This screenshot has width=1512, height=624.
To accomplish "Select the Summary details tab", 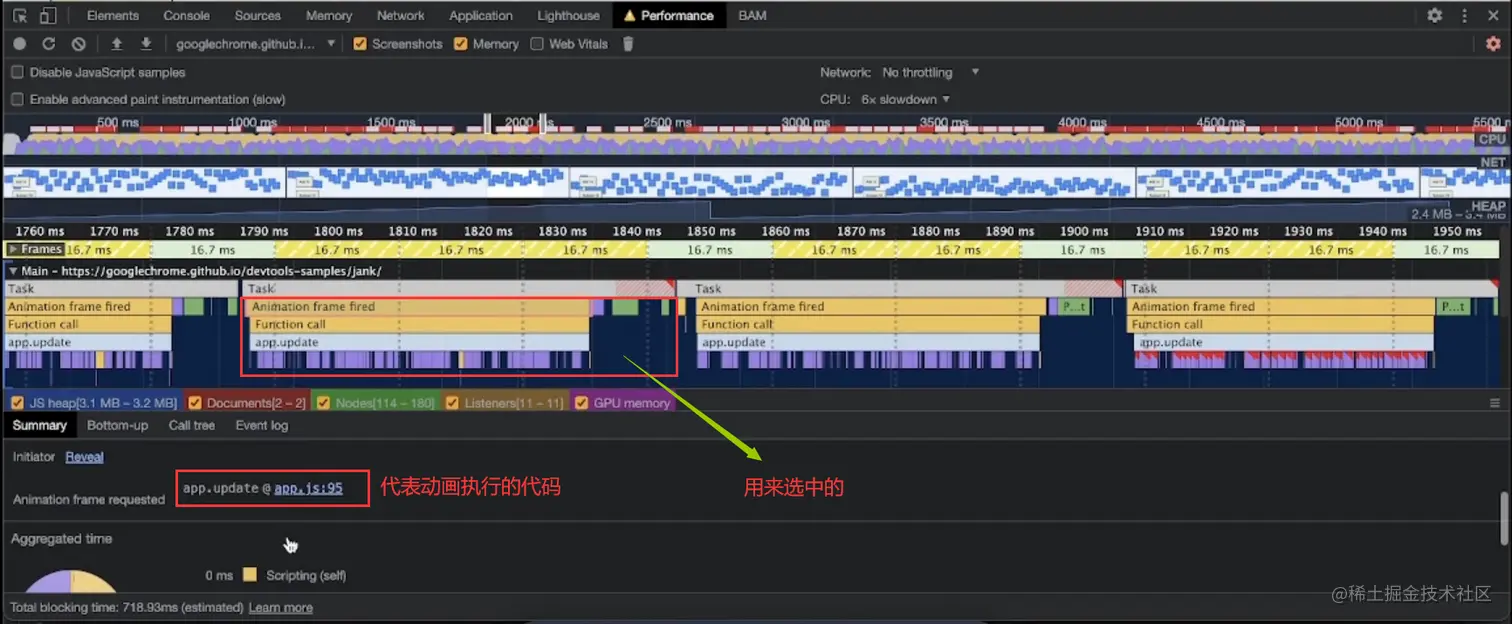I will click(x=39, y=425).
